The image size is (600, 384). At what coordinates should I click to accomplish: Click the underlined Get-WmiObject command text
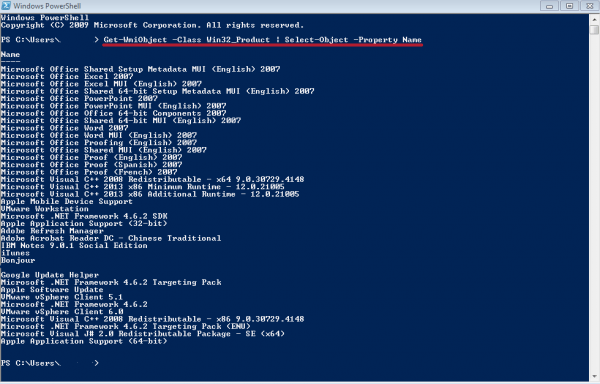262,40
